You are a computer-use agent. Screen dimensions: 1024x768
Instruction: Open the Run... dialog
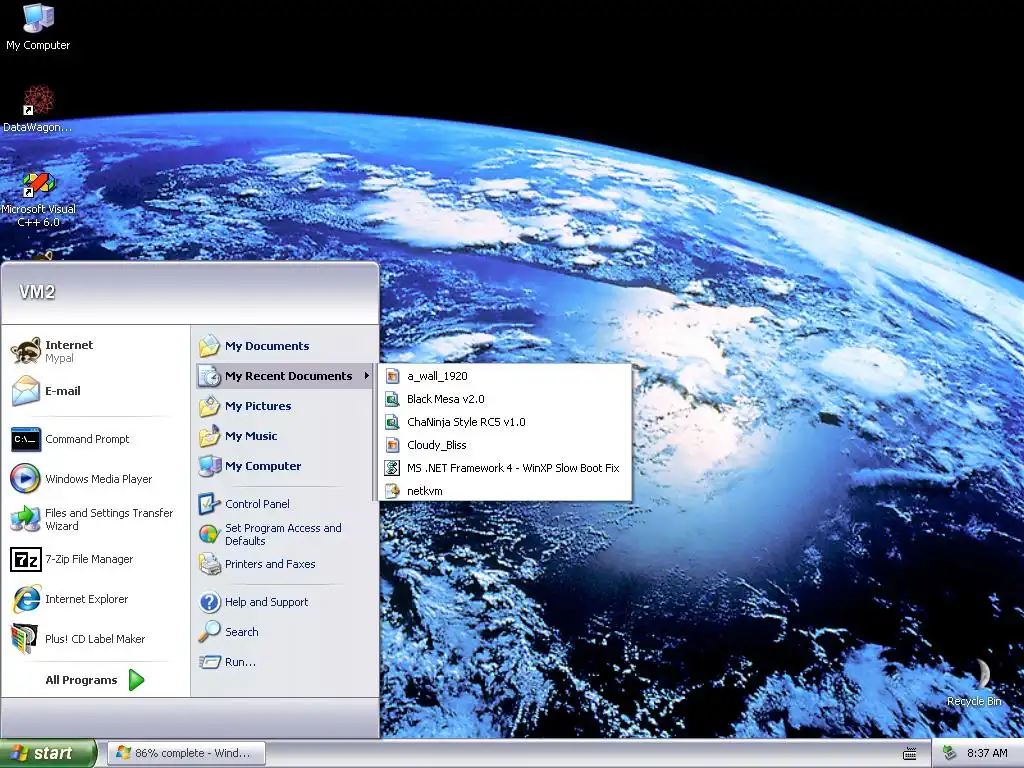click(284, 662)
